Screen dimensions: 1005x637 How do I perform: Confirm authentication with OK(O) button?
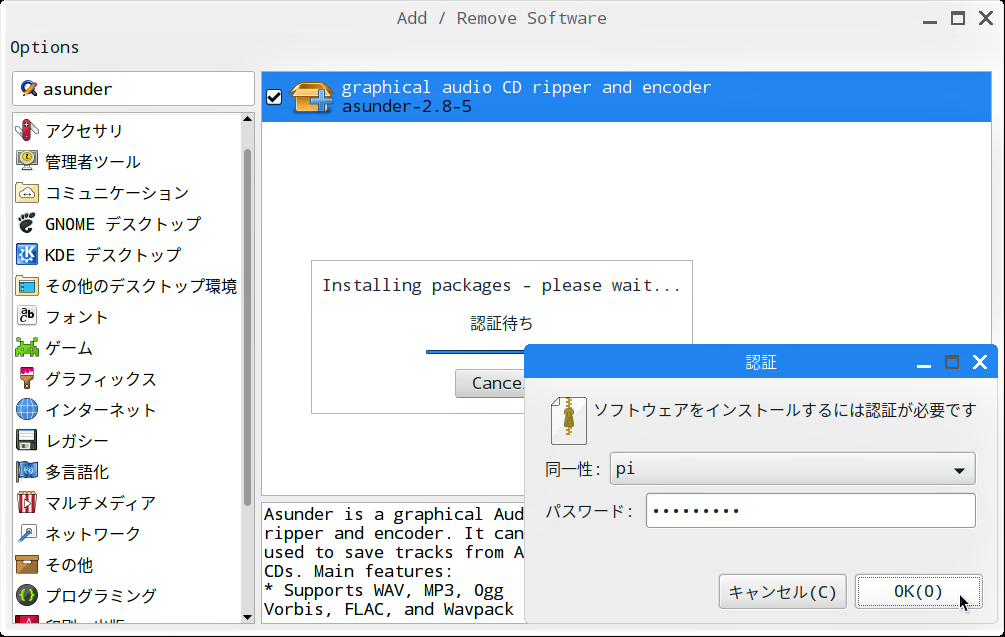pos(918,591)
